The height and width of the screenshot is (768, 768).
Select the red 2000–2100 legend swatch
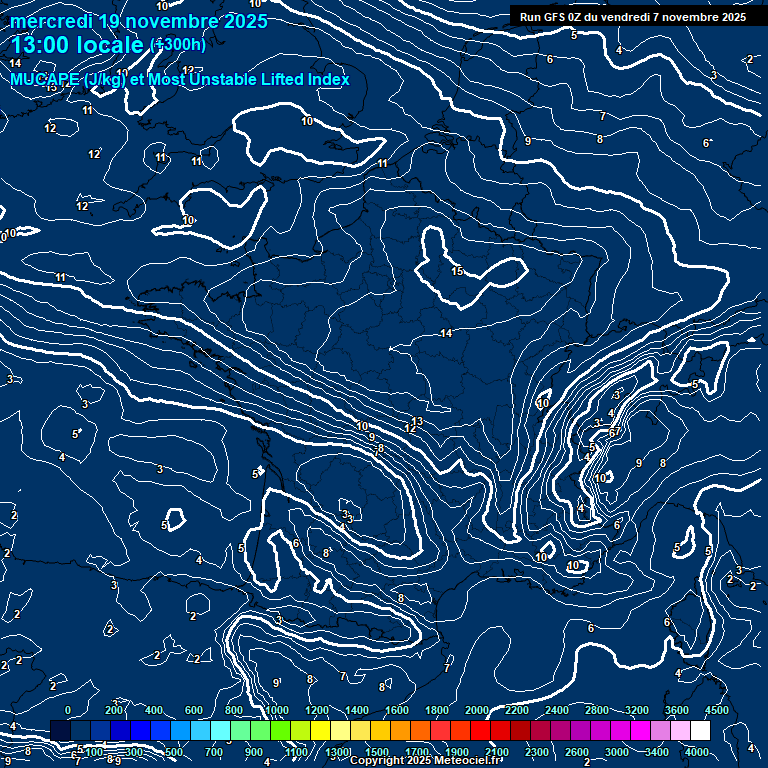click(480, 730)
